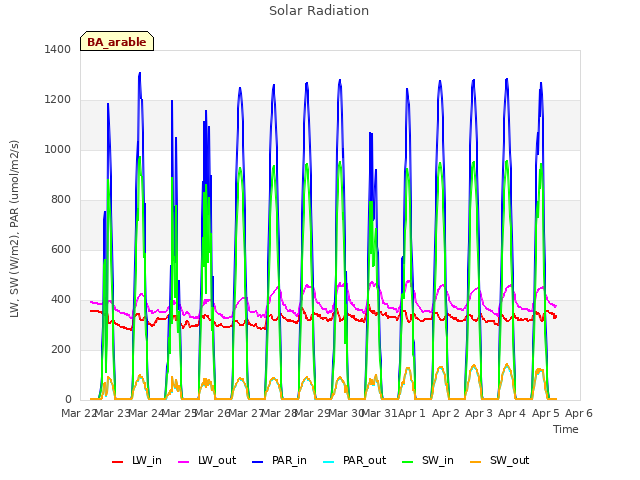Click the red LW_in legend swatch
The image size is (640, 480).
[118, 462]
